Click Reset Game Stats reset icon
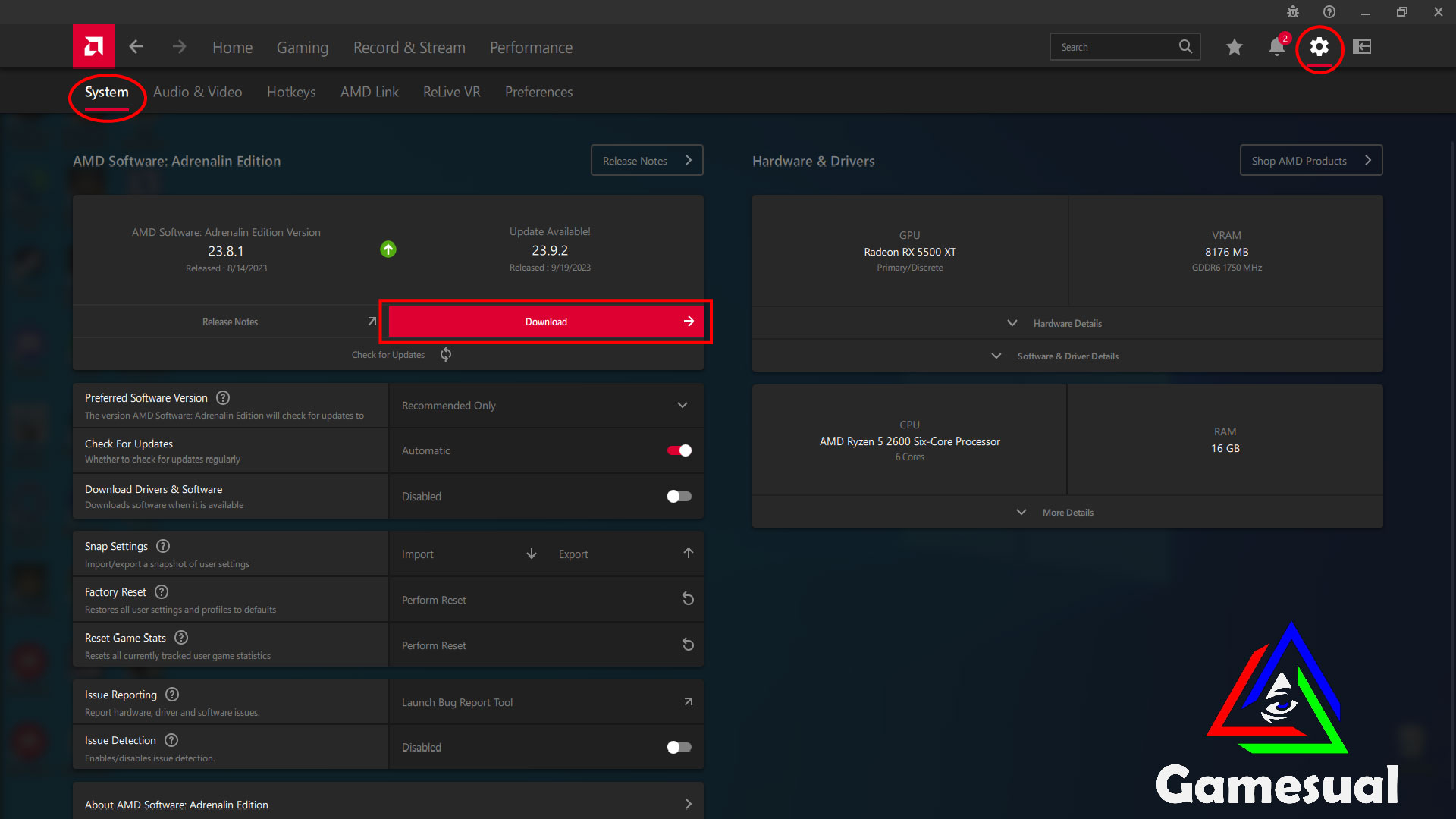1456x819 pixels. [688, 645]
